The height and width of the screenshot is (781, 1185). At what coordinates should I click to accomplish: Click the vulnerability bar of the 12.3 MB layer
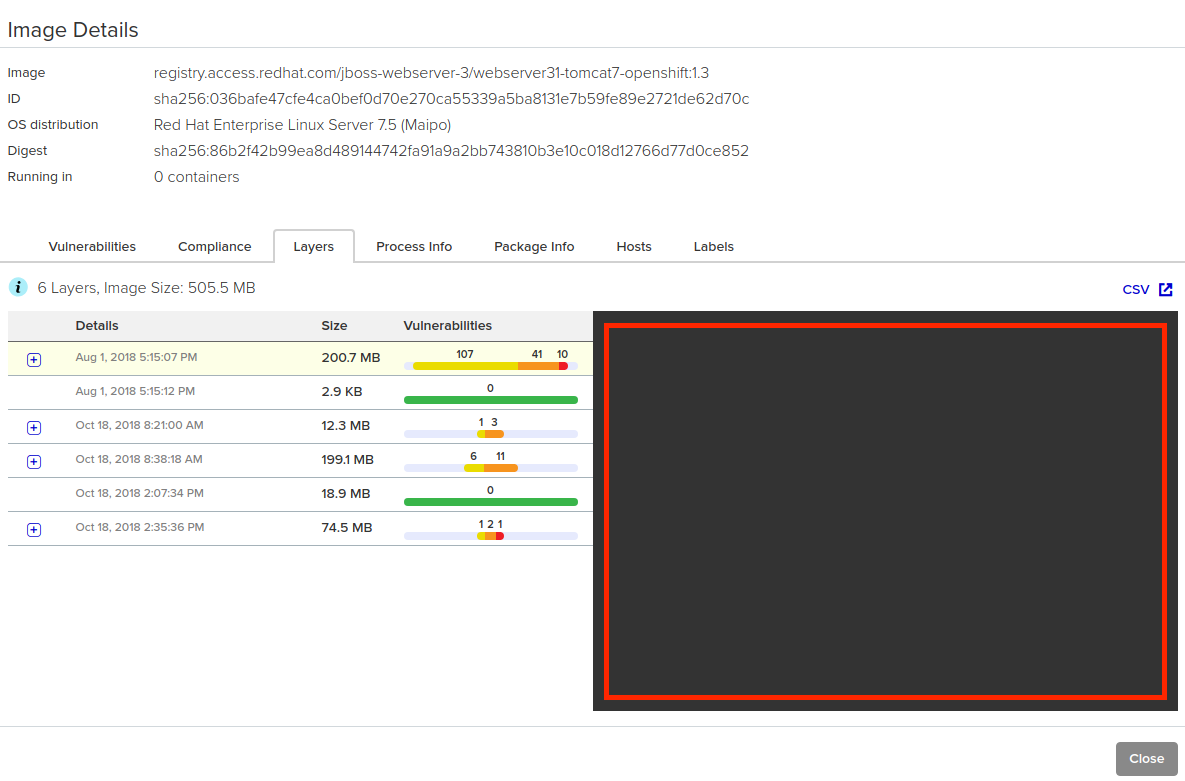(x=491, y=434)
